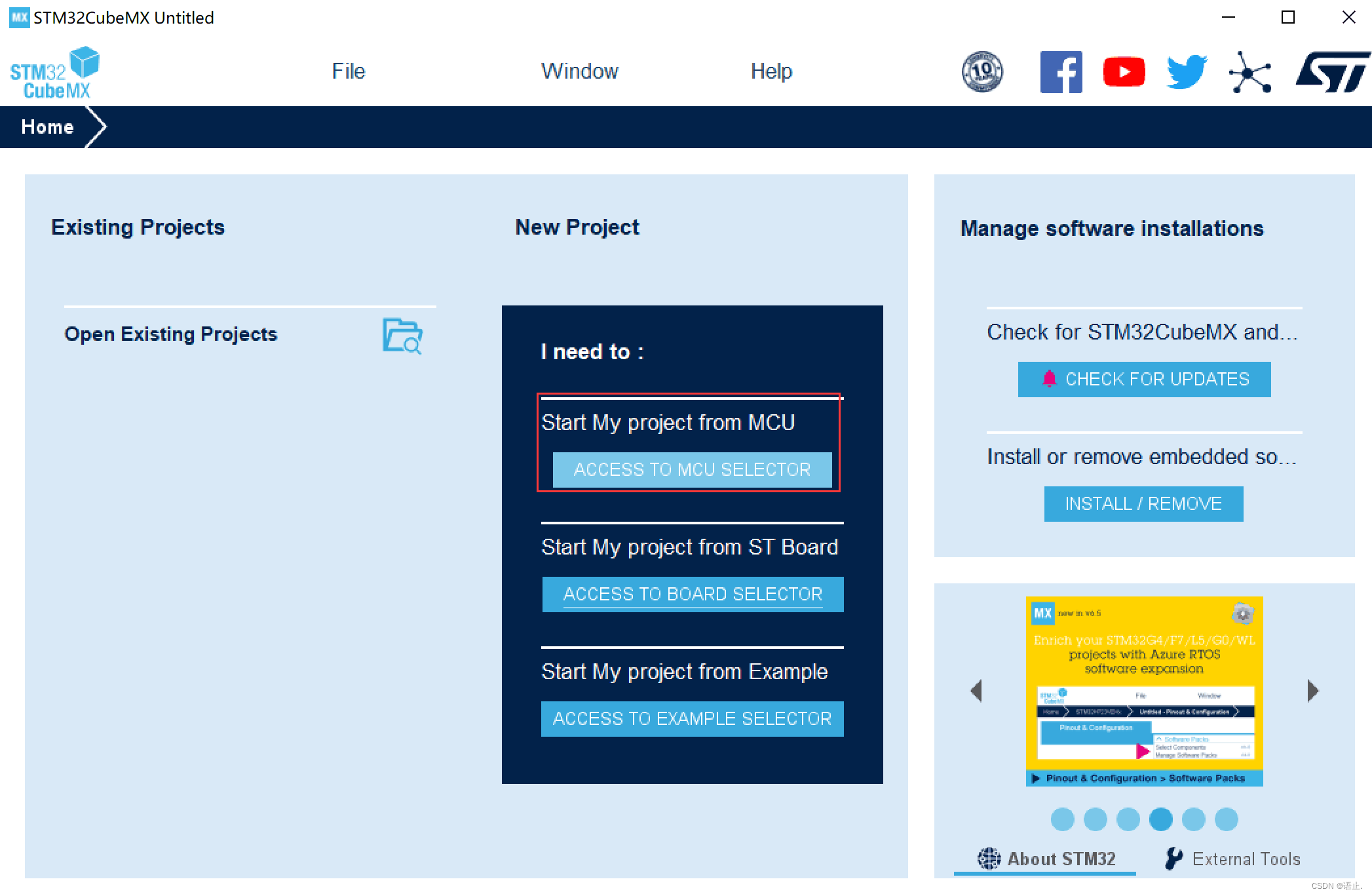Click 'Install or remove embedded so...' text
This screenshot has width=1372, height=896.
1142,457
